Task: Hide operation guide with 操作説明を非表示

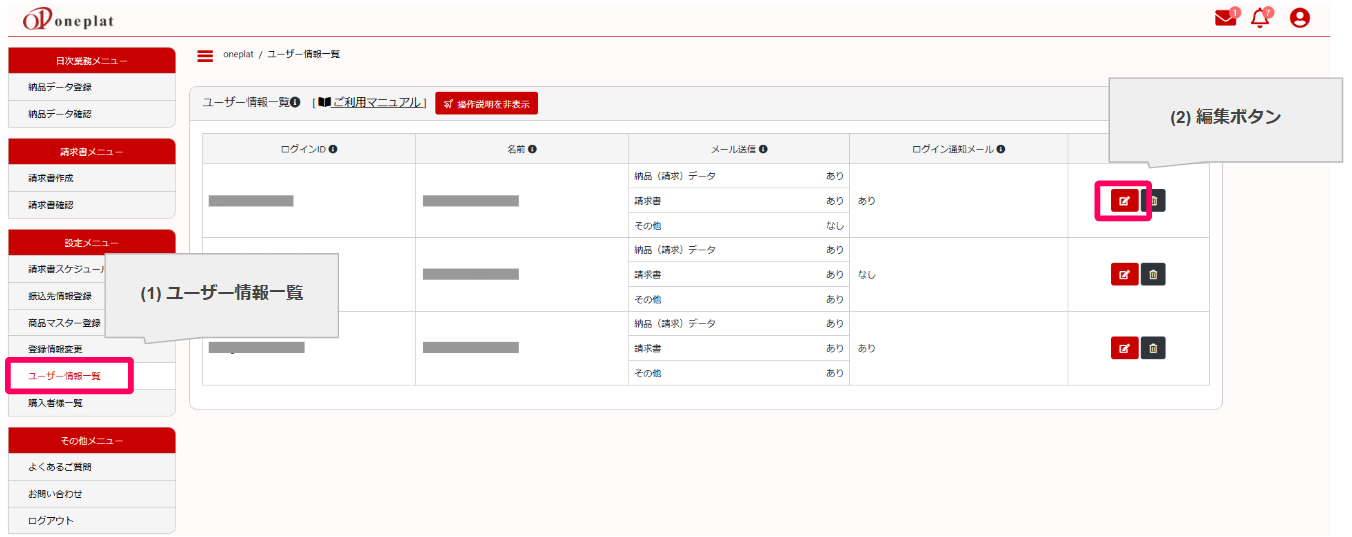Action: [x=486, y=103]
